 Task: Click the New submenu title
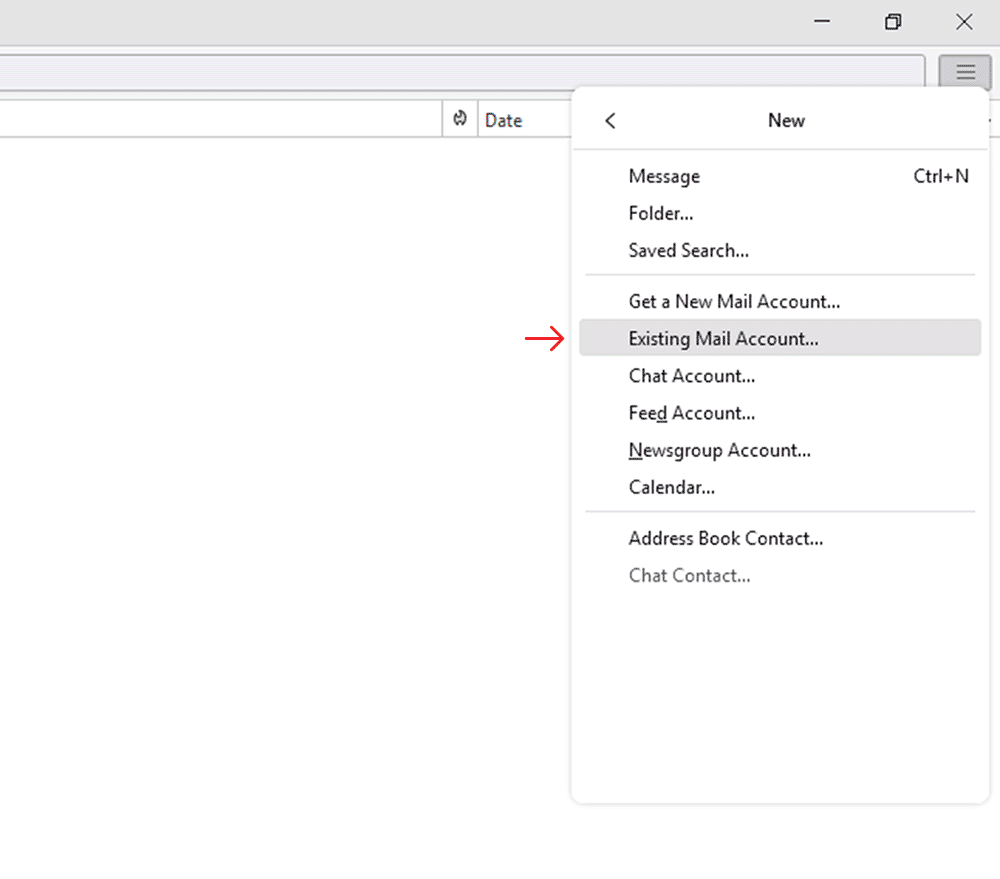(786, 120)
